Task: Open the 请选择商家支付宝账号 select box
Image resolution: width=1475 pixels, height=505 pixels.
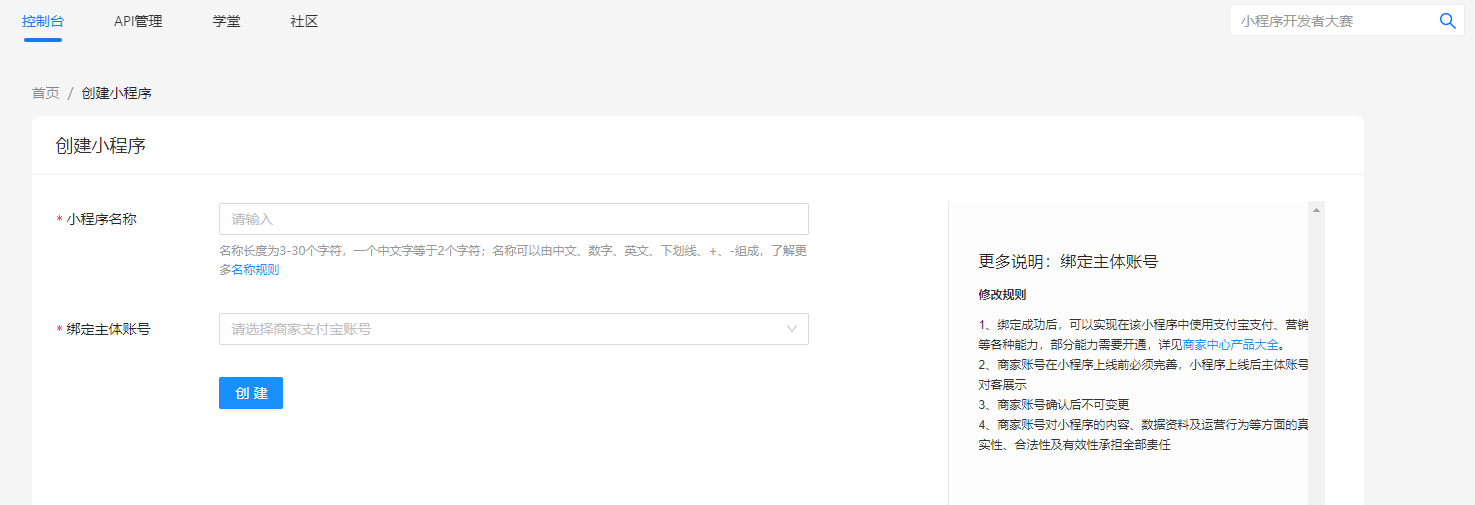Action: coord(513,329)
